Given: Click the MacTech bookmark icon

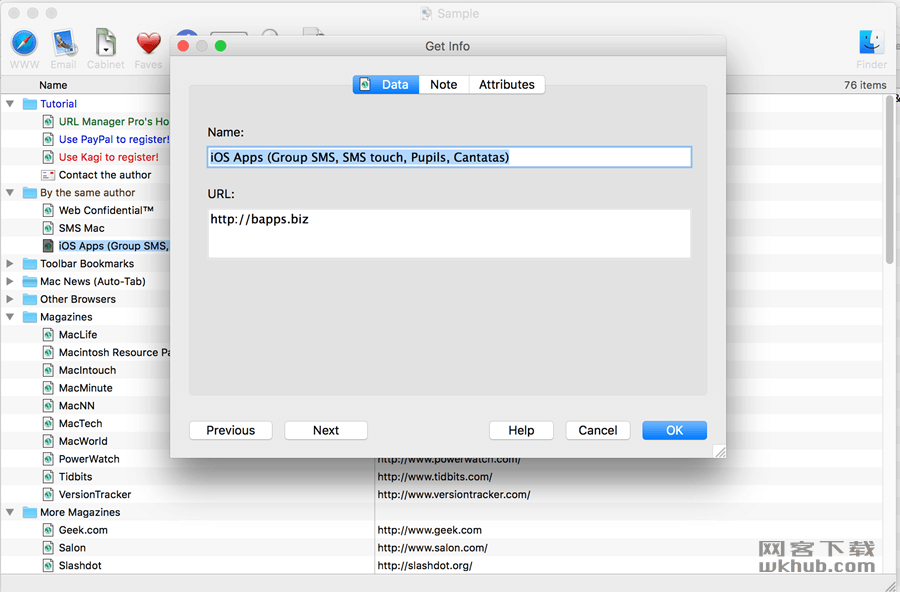Looking at the screenshot, I should [x=48, y=424].
